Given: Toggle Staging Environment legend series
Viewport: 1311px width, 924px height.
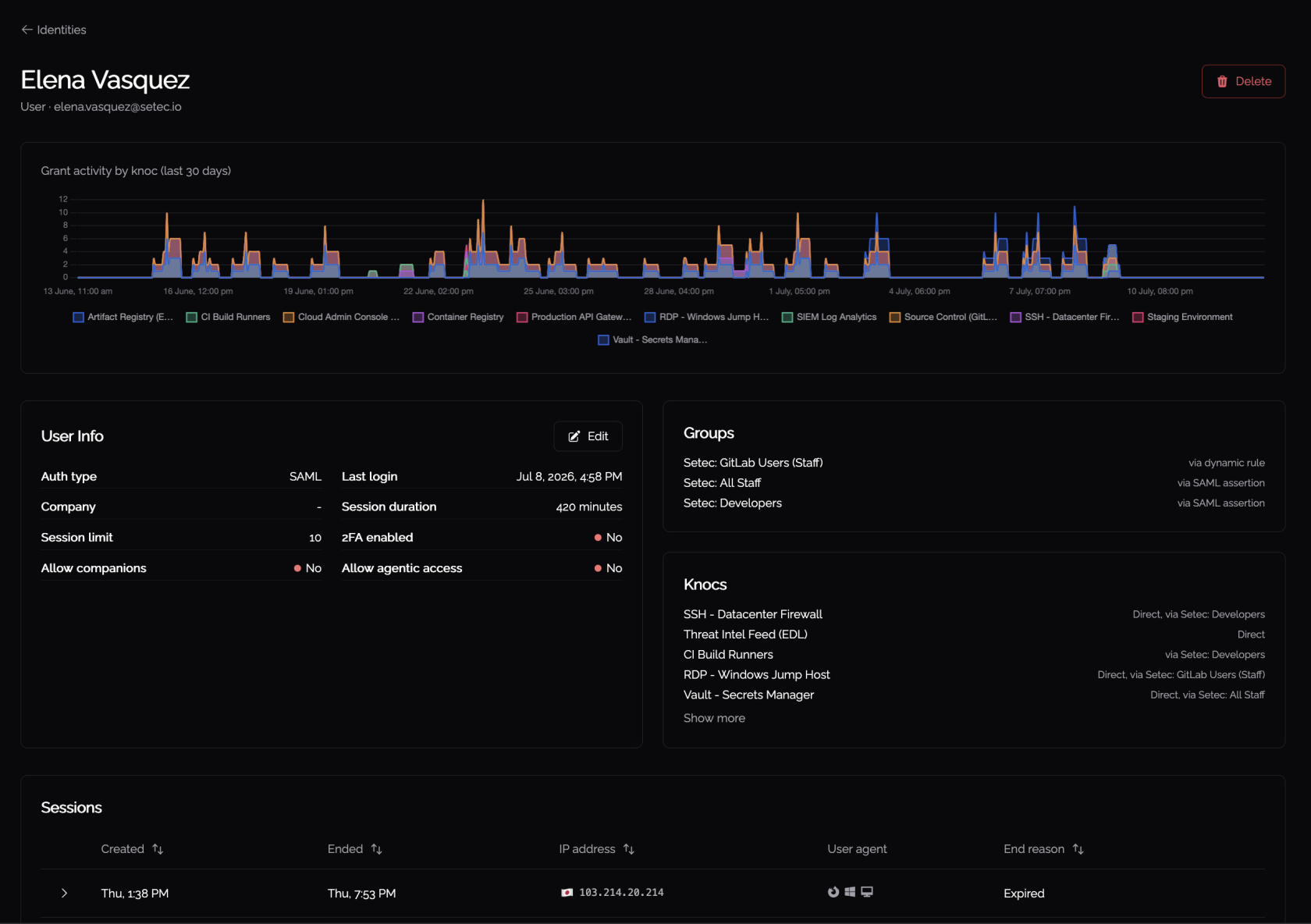Looking at the screenshot, I should click(1182, 317).
